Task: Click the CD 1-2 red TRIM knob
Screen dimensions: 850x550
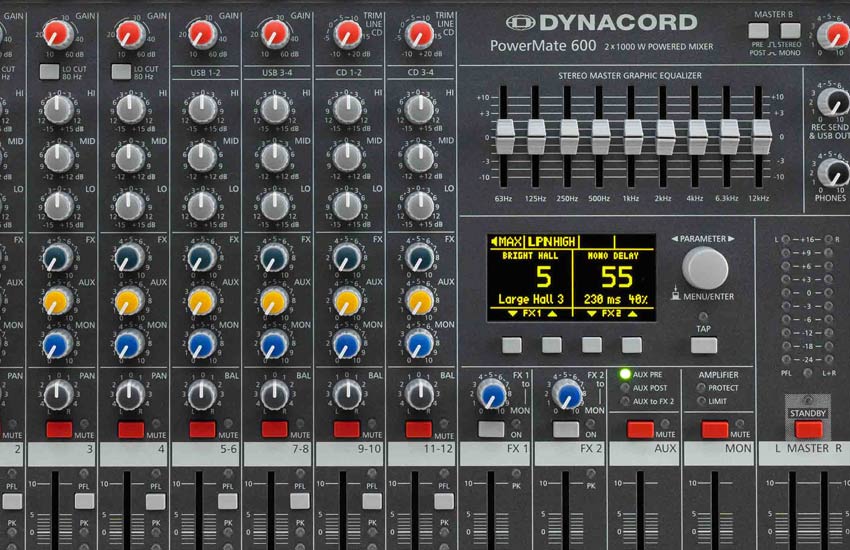Action: (x=347, y=35)
